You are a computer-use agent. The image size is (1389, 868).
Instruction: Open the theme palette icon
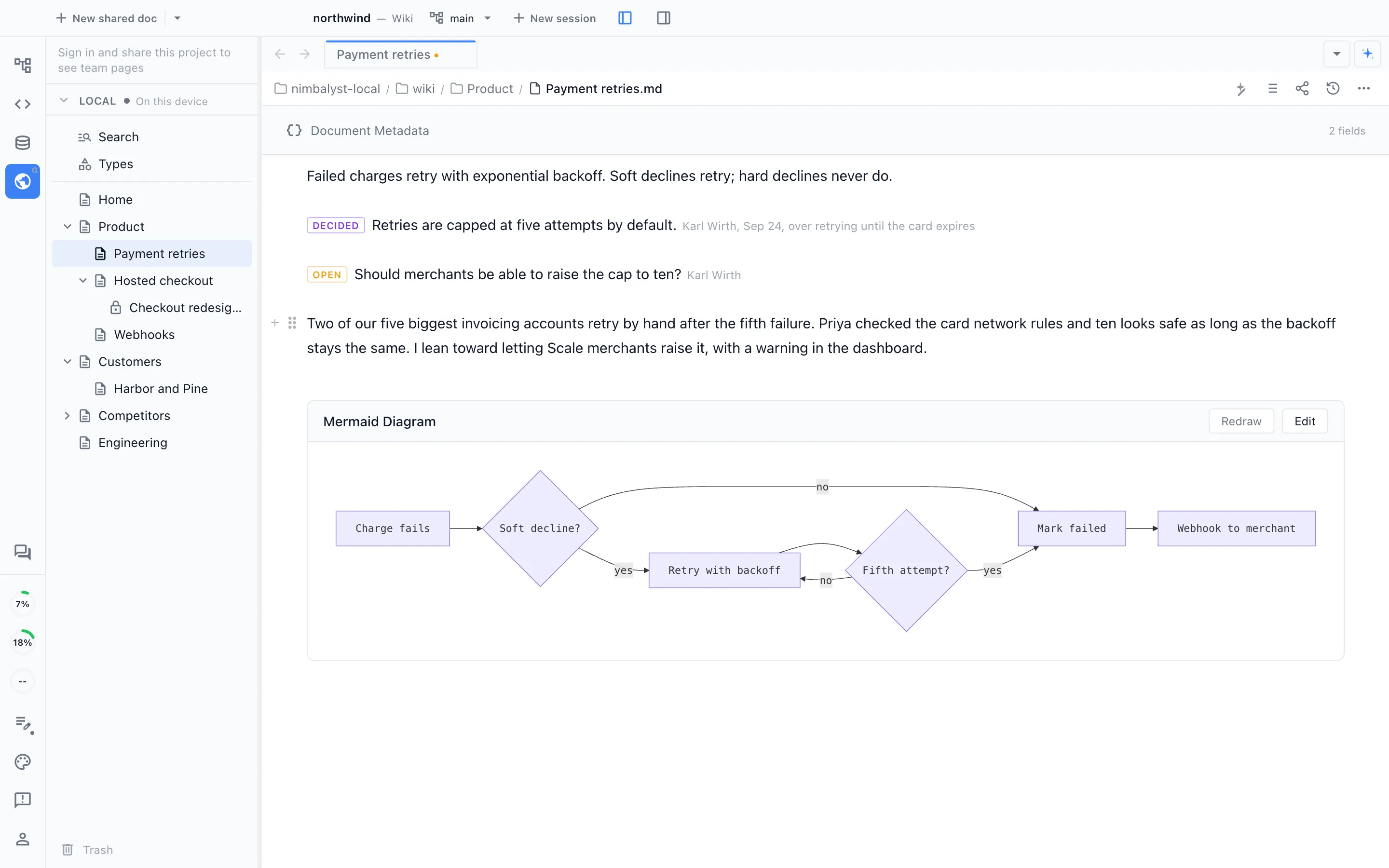22,762
